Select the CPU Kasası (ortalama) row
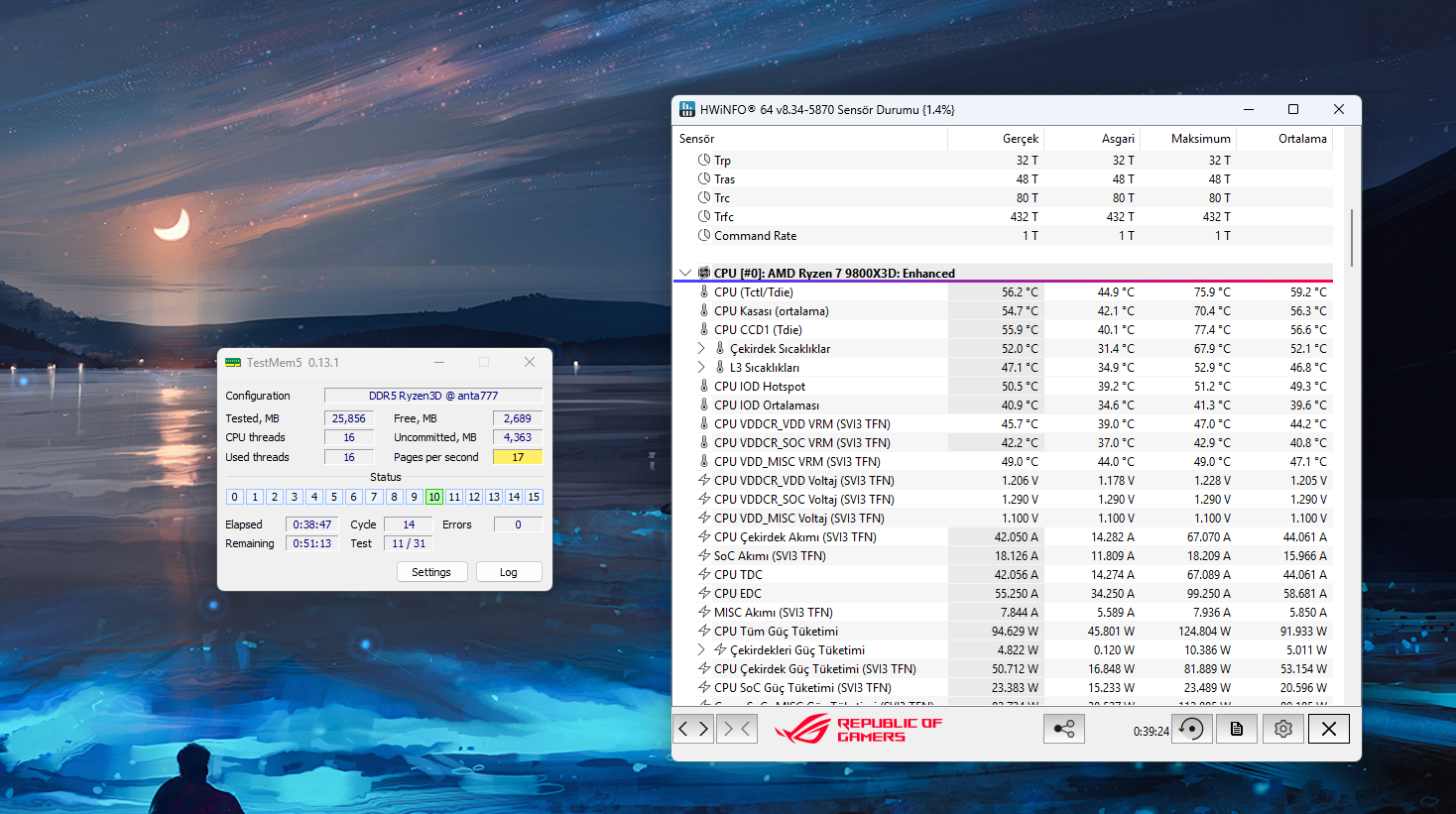Image resolution: width=1456 pixels, height=814 pixels. click(1004, 310)
